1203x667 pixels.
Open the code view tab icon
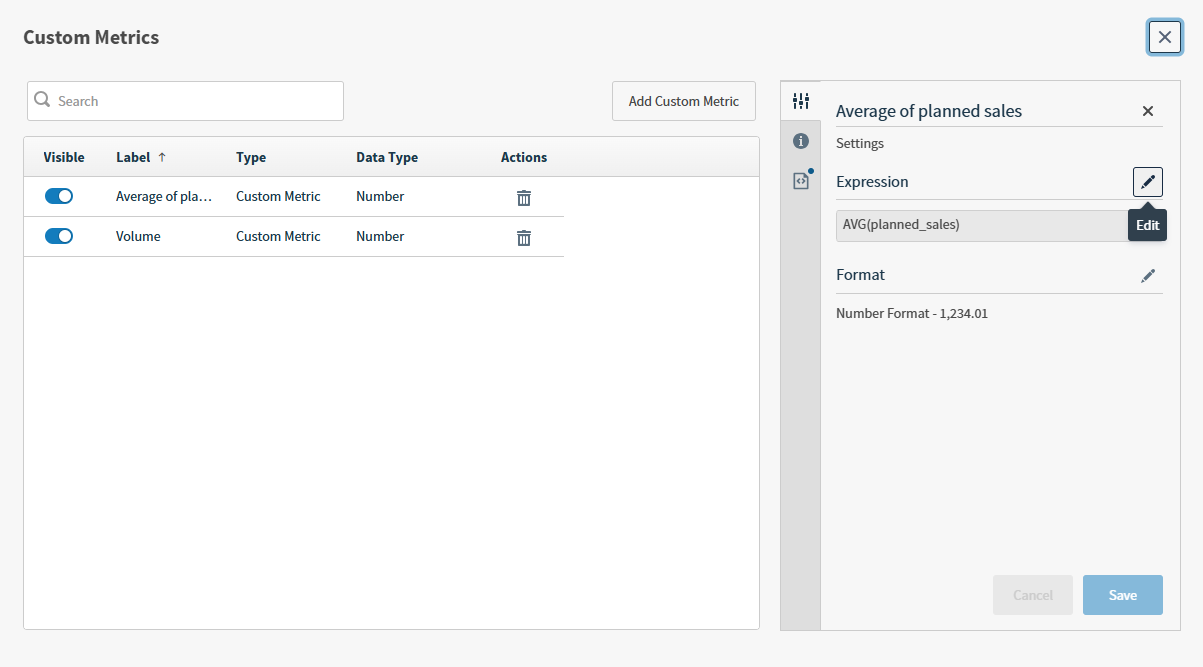[800, 181]
